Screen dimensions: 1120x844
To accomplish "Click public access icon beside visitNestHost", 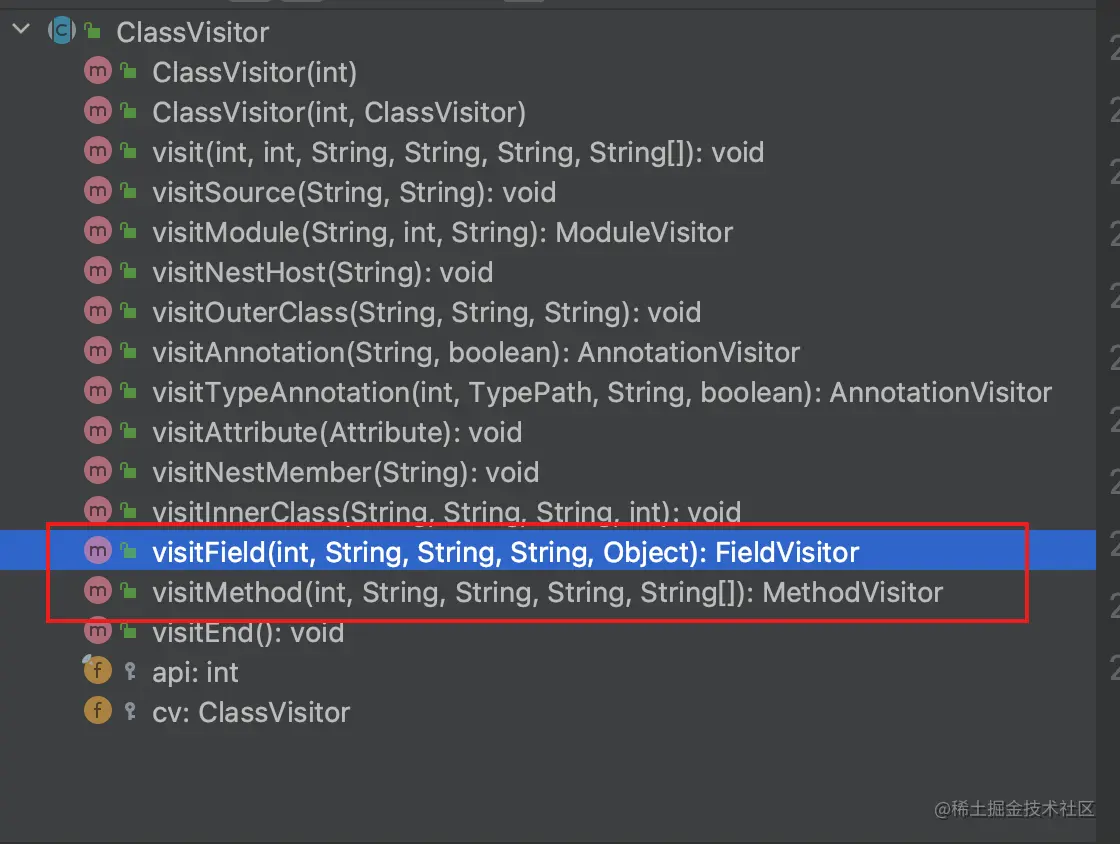I will point(129,271).
